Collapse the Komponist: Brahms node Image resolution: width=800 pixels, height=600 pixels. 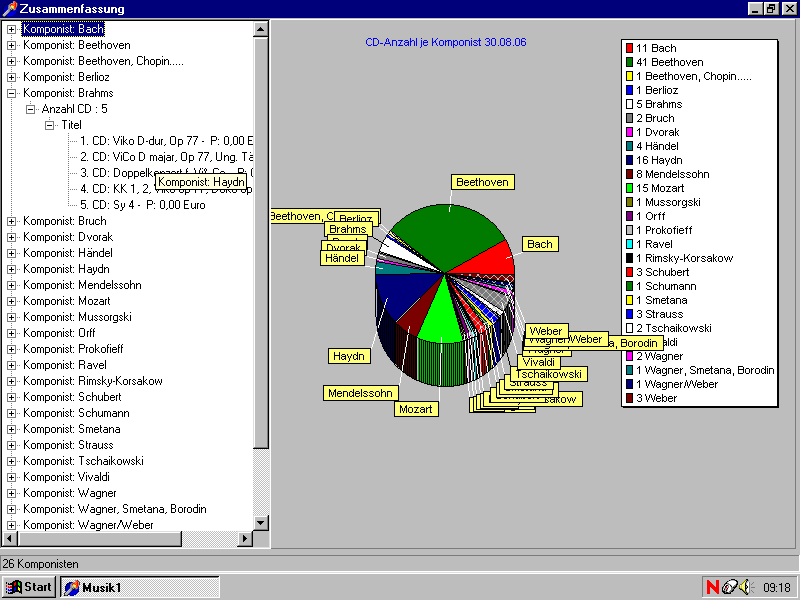12,93
